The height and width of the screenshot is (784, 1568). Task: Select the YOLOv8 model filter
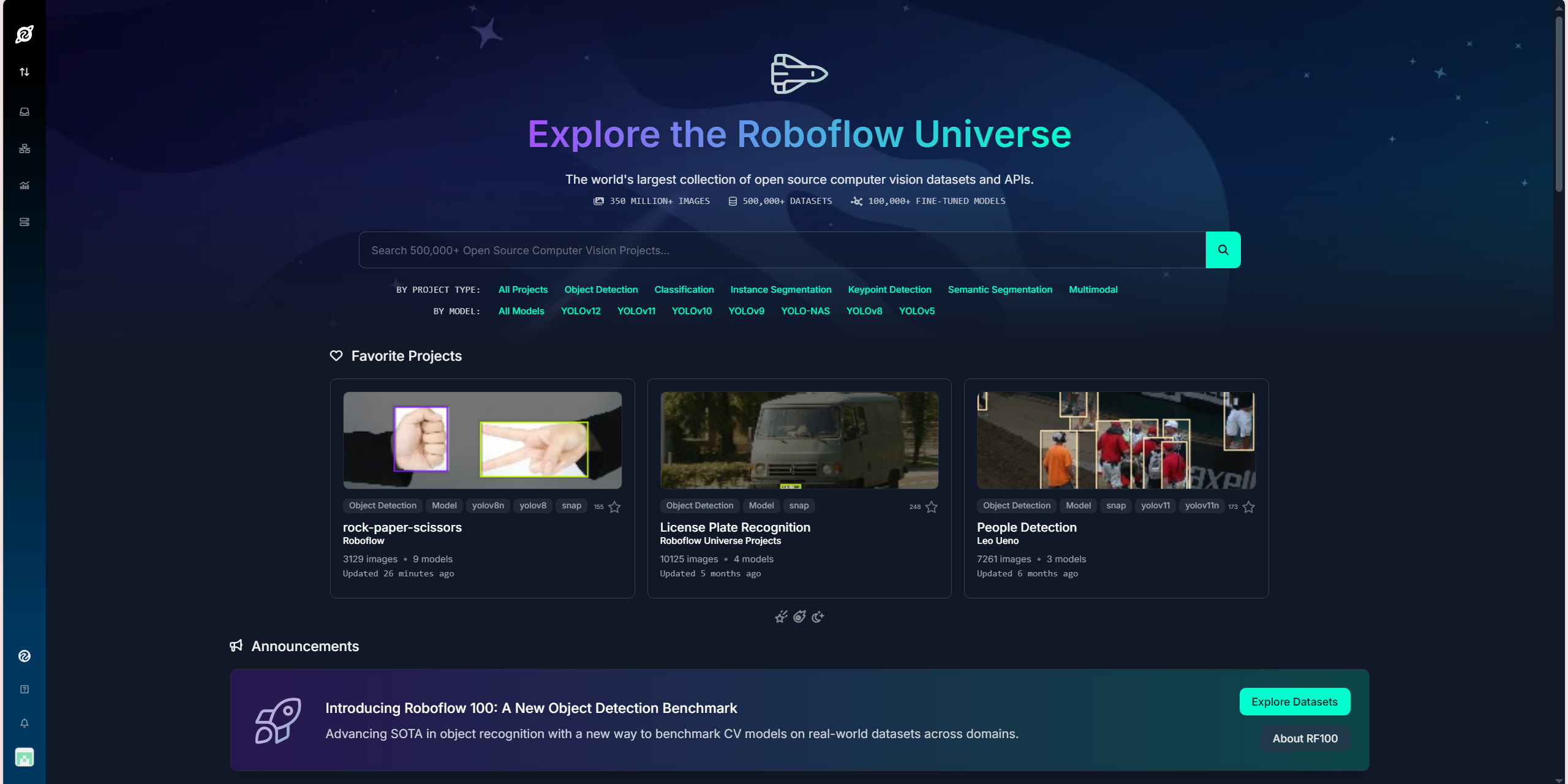(x=864, y=311)
